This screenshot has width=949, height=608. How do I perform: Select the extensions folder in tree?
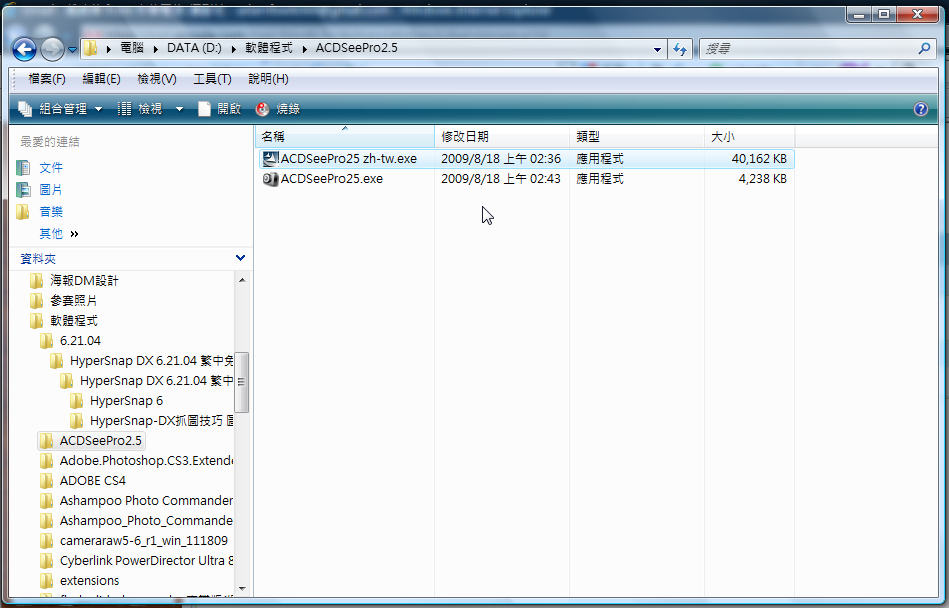coord(90,580)
